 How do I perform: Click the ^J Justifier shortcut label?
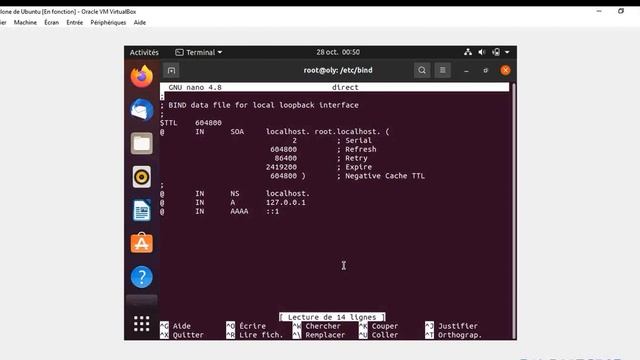pos(451,326)
